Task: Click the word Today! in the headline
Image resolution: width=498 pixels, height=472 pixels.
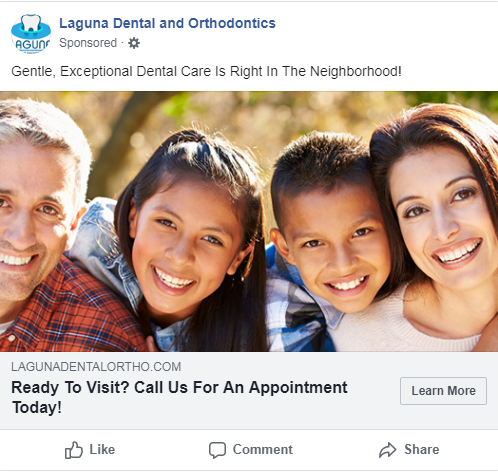Action: point(37,407)
